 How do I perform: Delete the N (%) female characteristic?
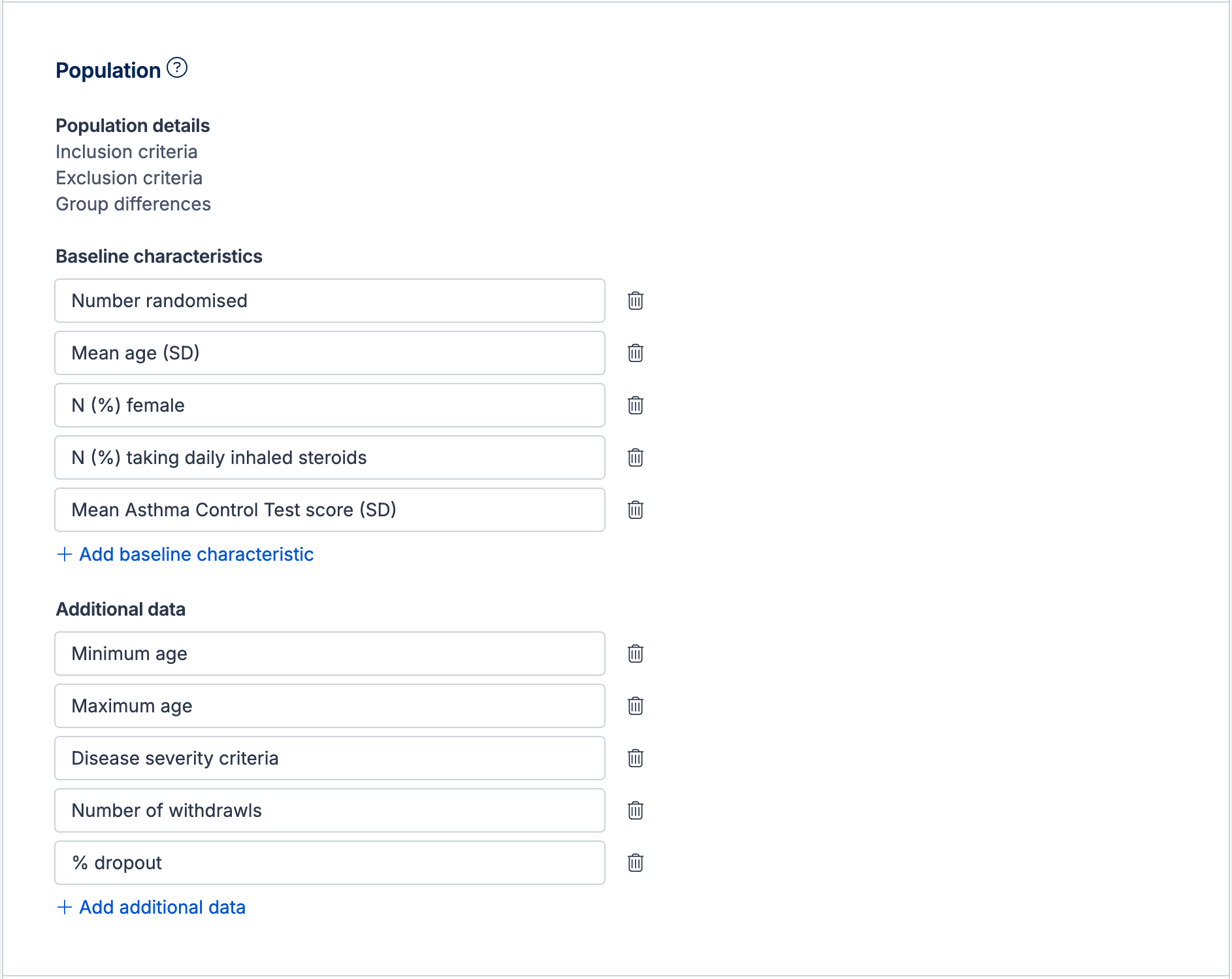636,405
